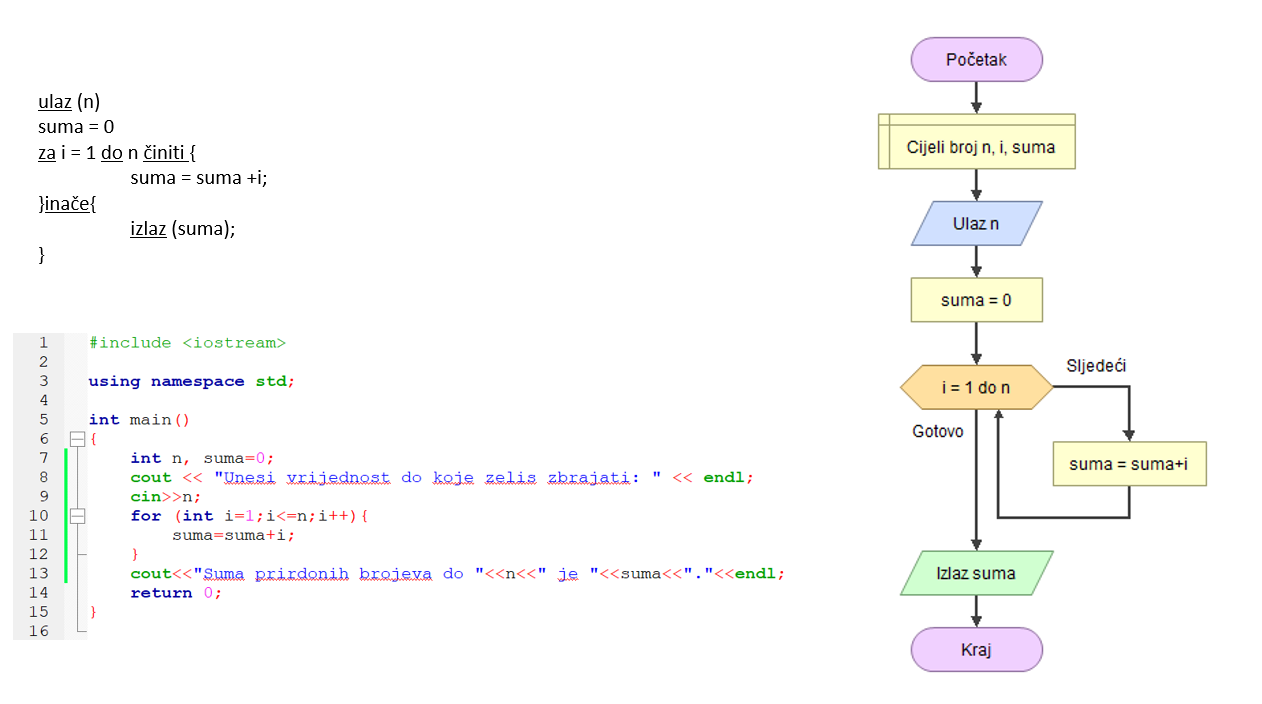Click the underlined 'izlaz' pseudocode keyword
Screen dimensions: 1262x704
pos(148,229)
